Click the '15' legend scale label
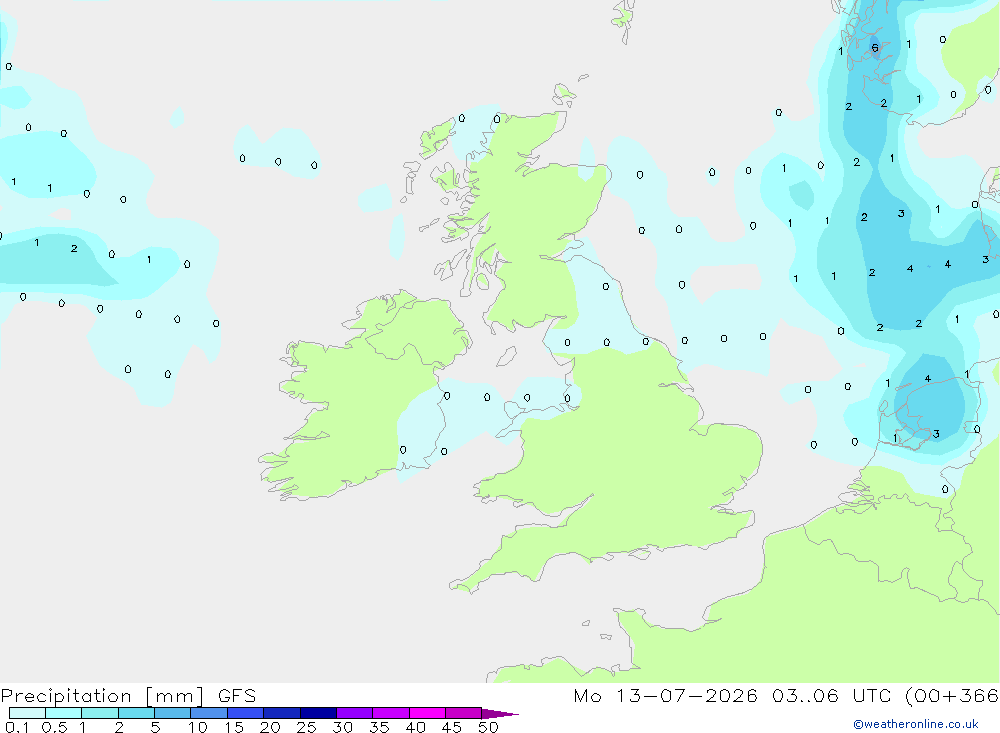 pos(234,727)
